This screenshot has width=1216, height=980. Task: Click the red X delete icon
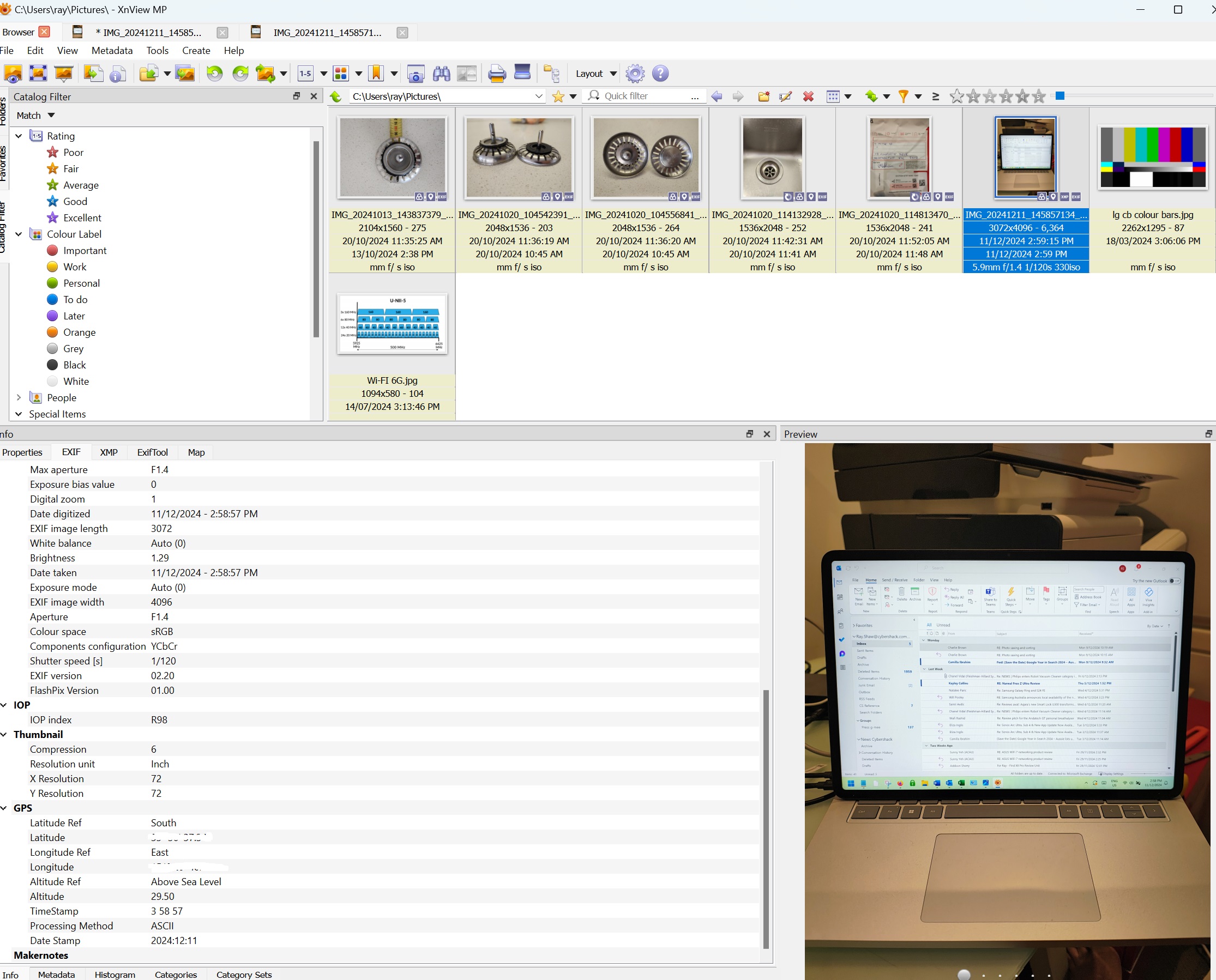point(808,96)
